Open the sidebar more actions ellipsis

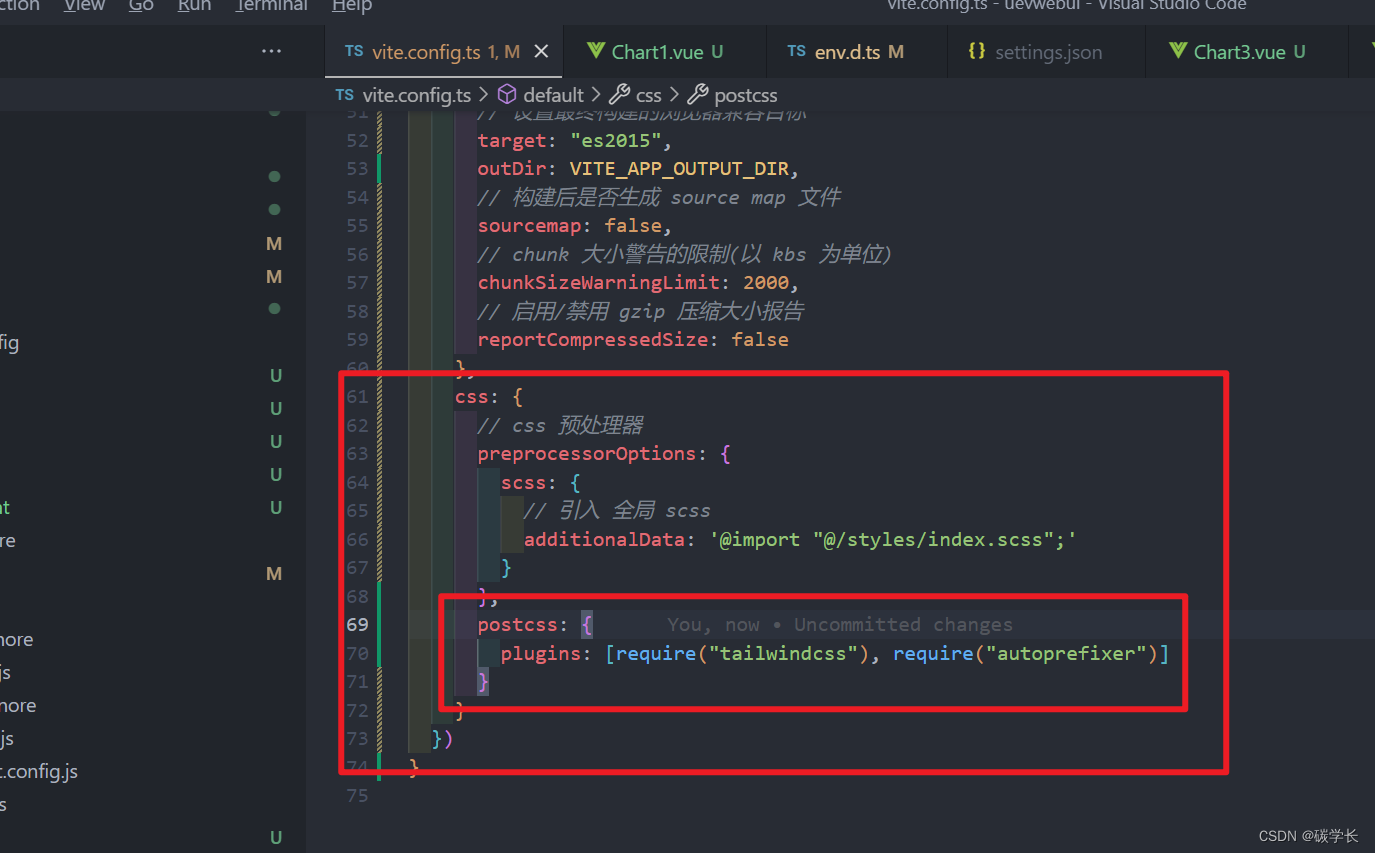pos(271,52)
